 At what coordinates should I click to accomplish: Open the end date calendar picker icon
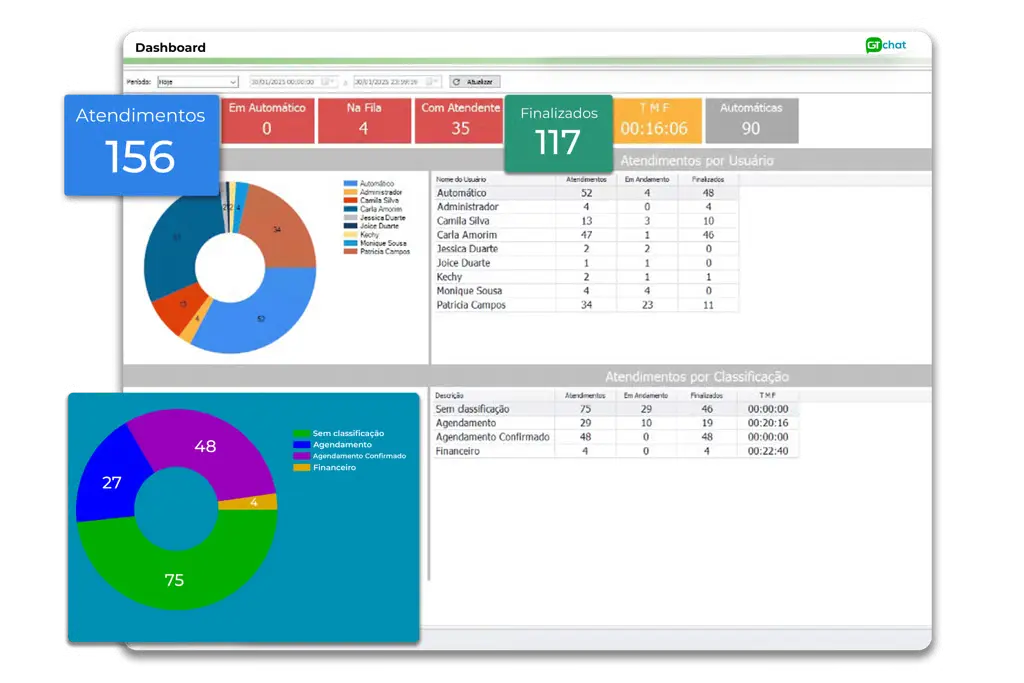pyautogui.click(x=428, y=82)
